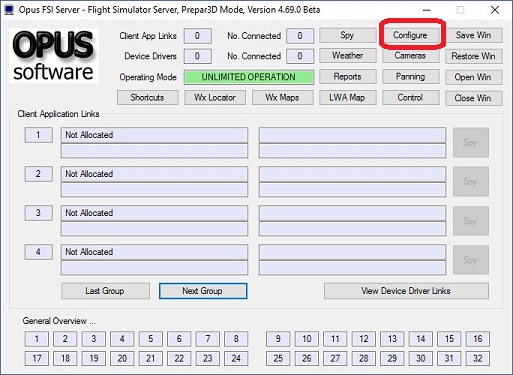
Task: Minimize the Opus FSI Server window
Action: 427,10
